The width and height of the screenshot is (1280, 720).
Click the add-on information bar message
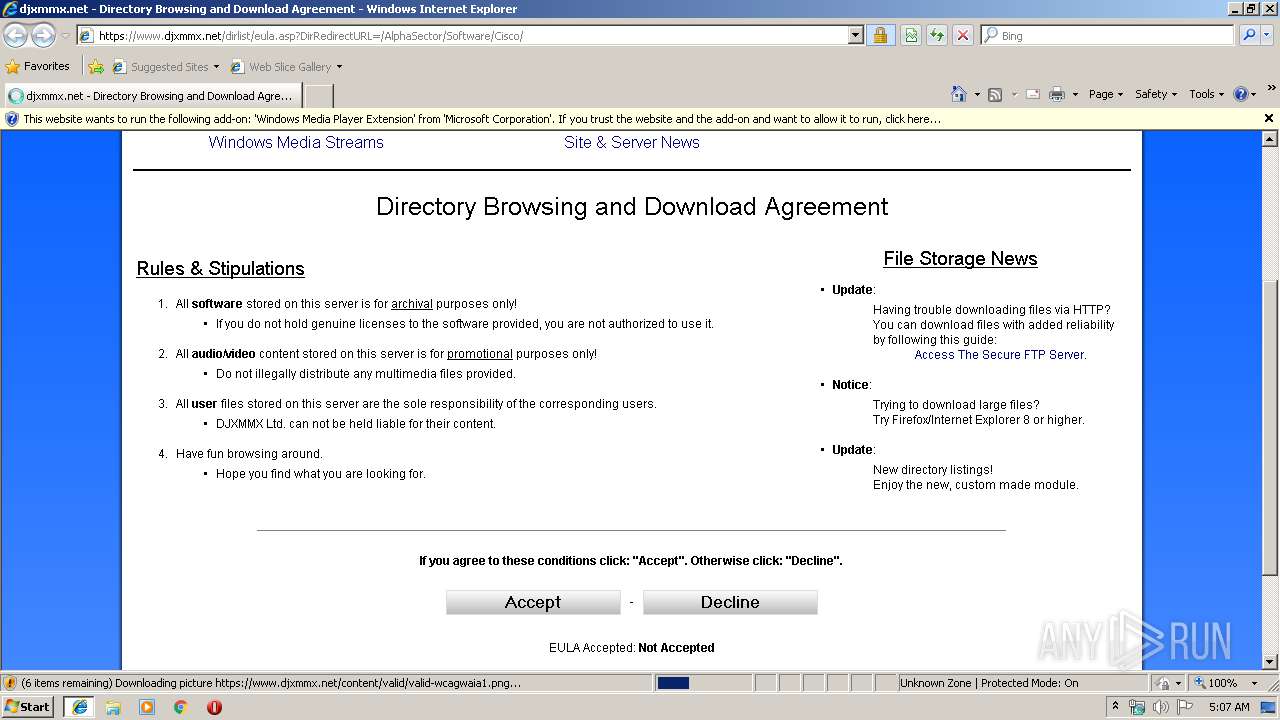point(482,118)
